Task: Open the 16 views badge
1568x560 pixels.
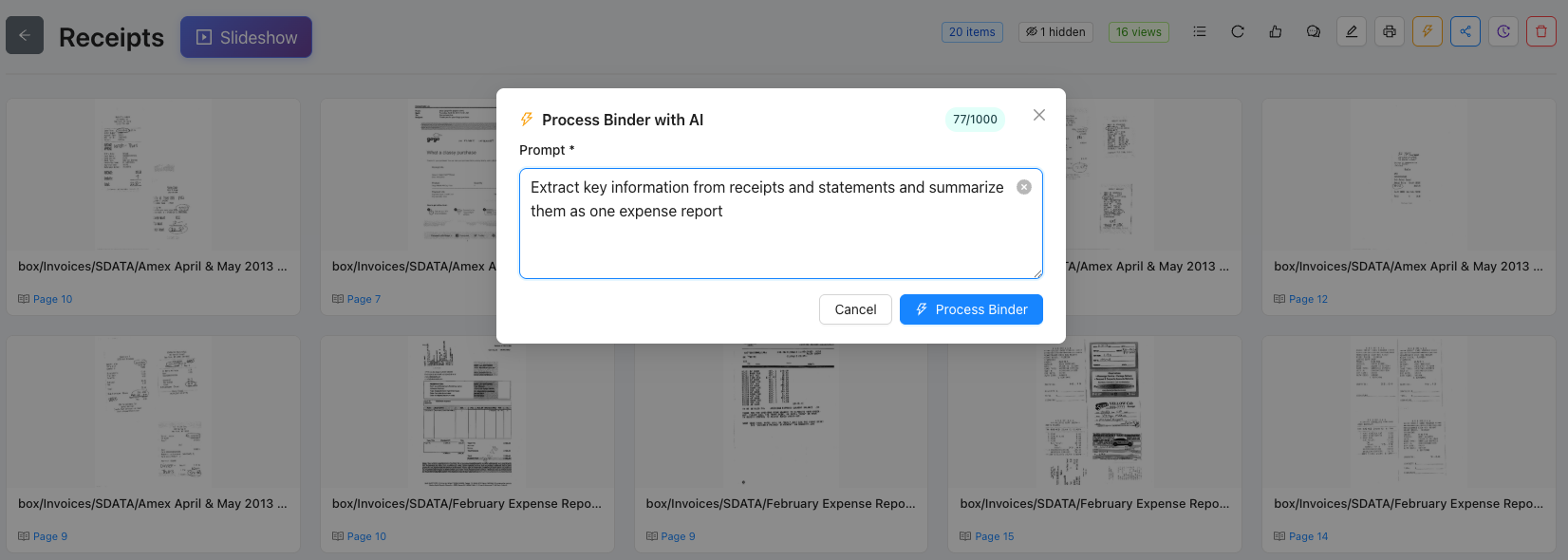Action: pyautogui.click(x=1138, y=31)
